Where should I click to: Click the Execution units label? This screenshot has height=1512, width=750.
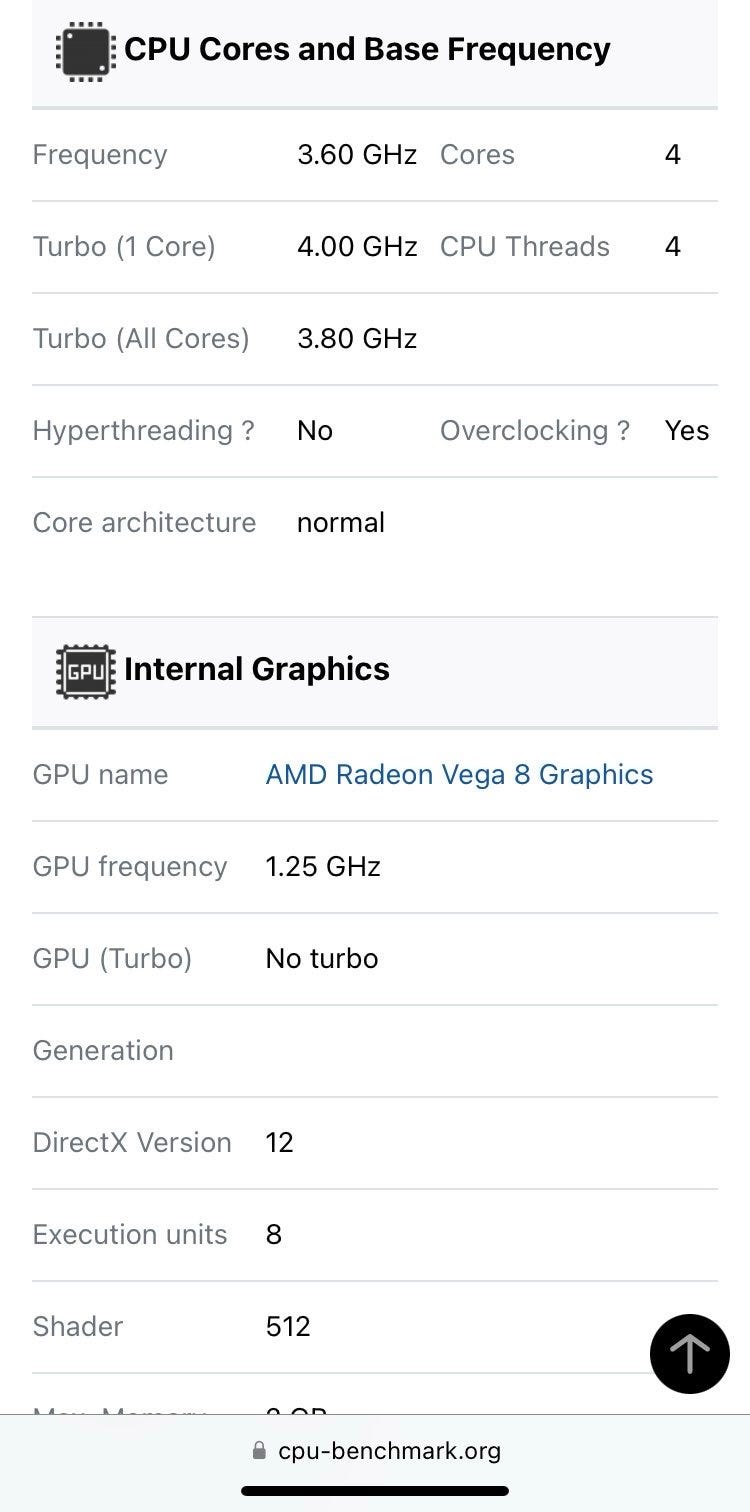click(x=130, y=1235)
